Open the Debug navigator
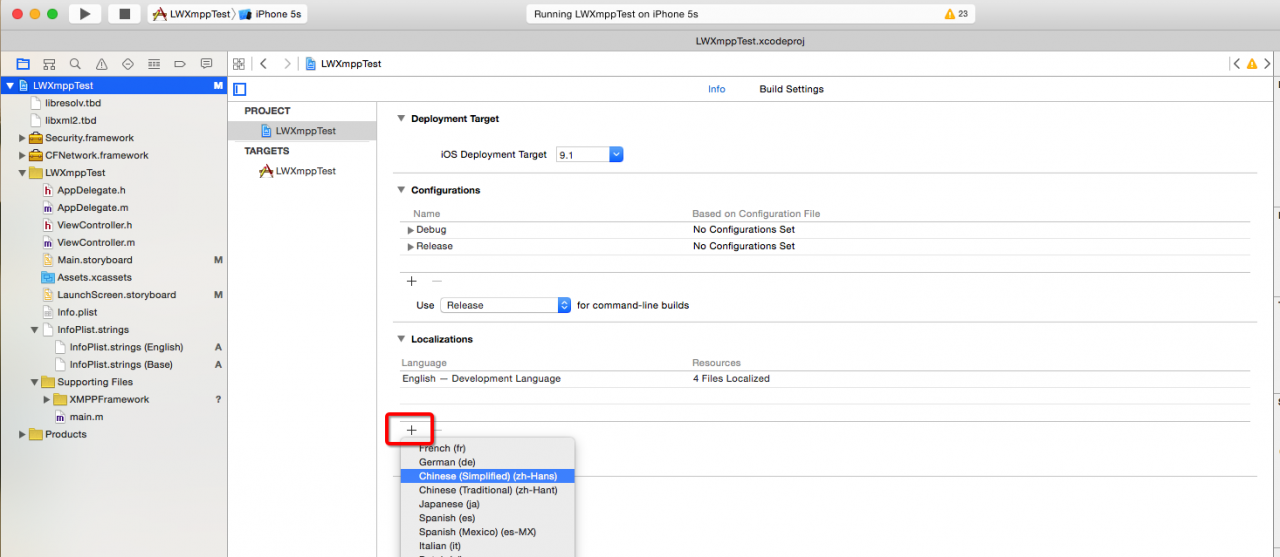 (154, 63)
